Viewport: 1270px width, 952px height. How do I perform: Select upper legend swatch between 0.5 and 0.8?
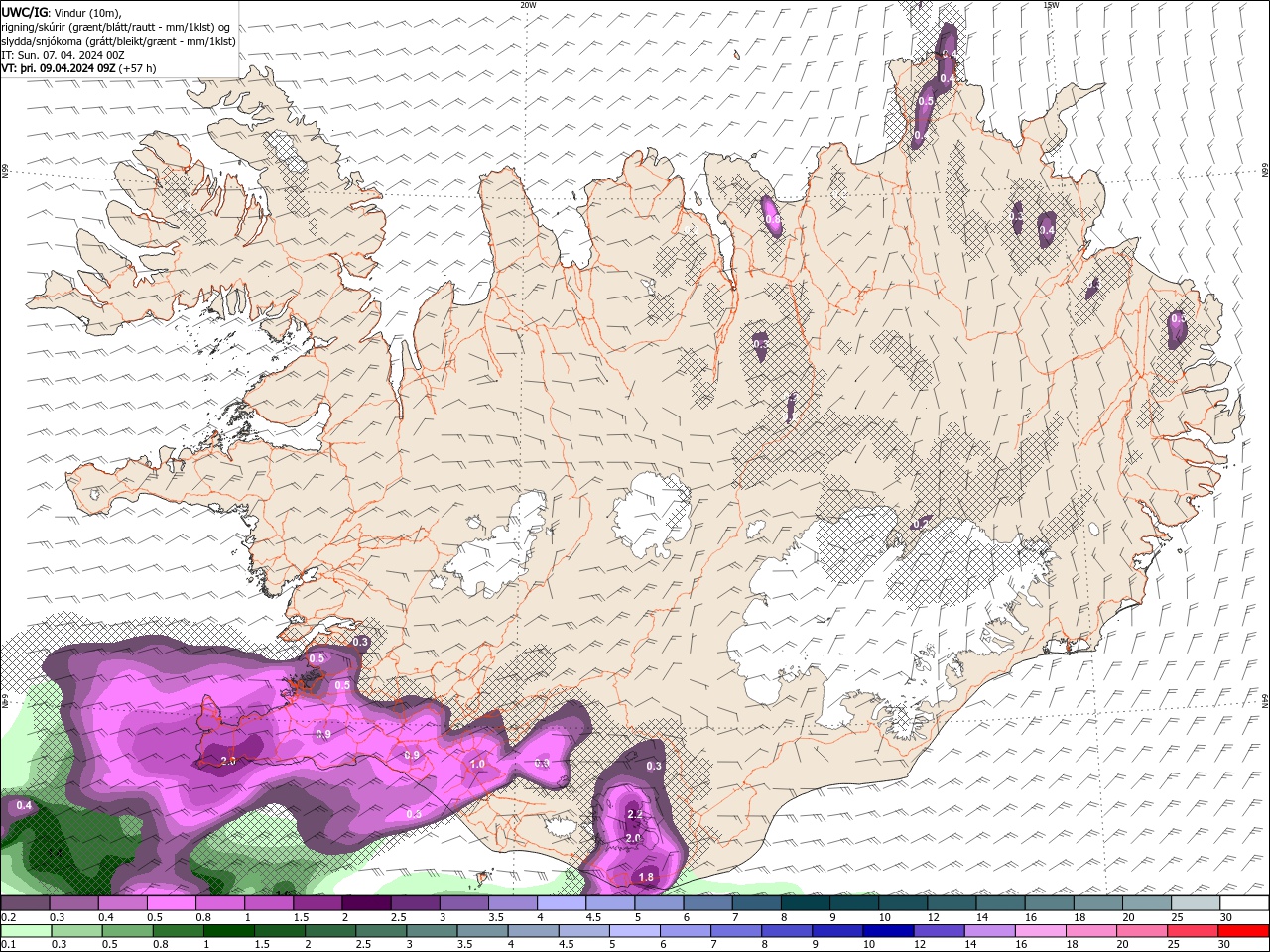click(x=171, y=903)
